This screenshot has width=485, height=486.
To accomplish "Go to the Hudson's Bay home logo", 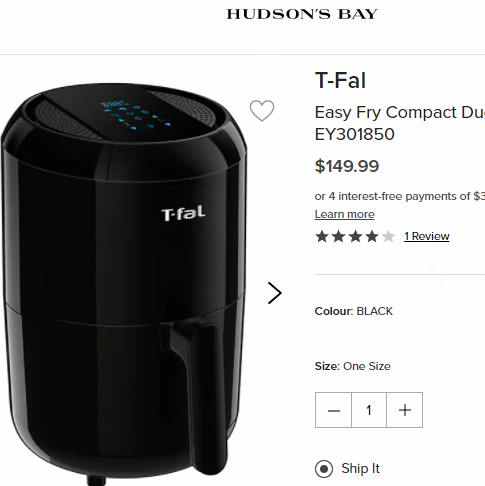I will pyautogui.click(x=302, y=14).
